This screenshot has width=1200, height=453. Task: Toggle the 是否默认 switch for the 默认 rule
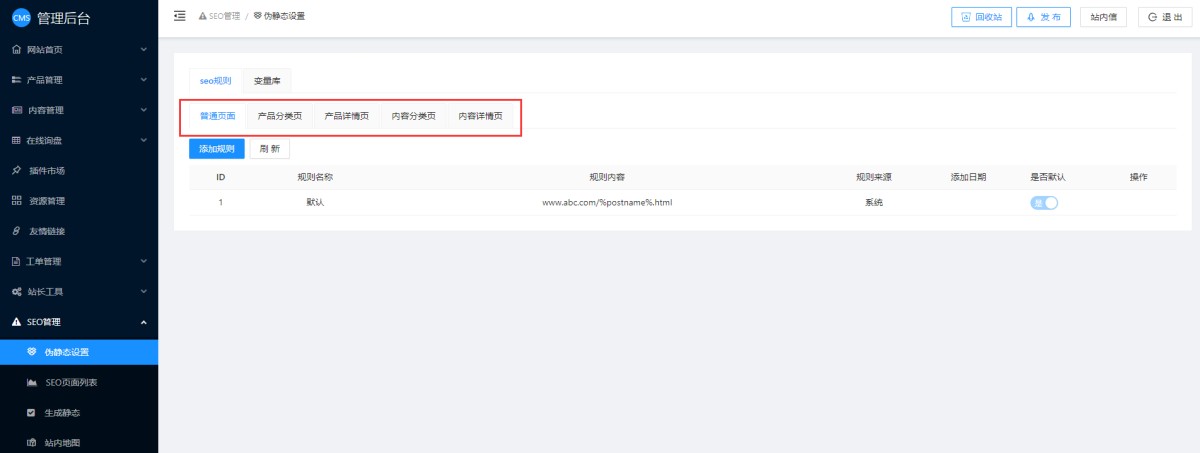[x=1044, y=202]
